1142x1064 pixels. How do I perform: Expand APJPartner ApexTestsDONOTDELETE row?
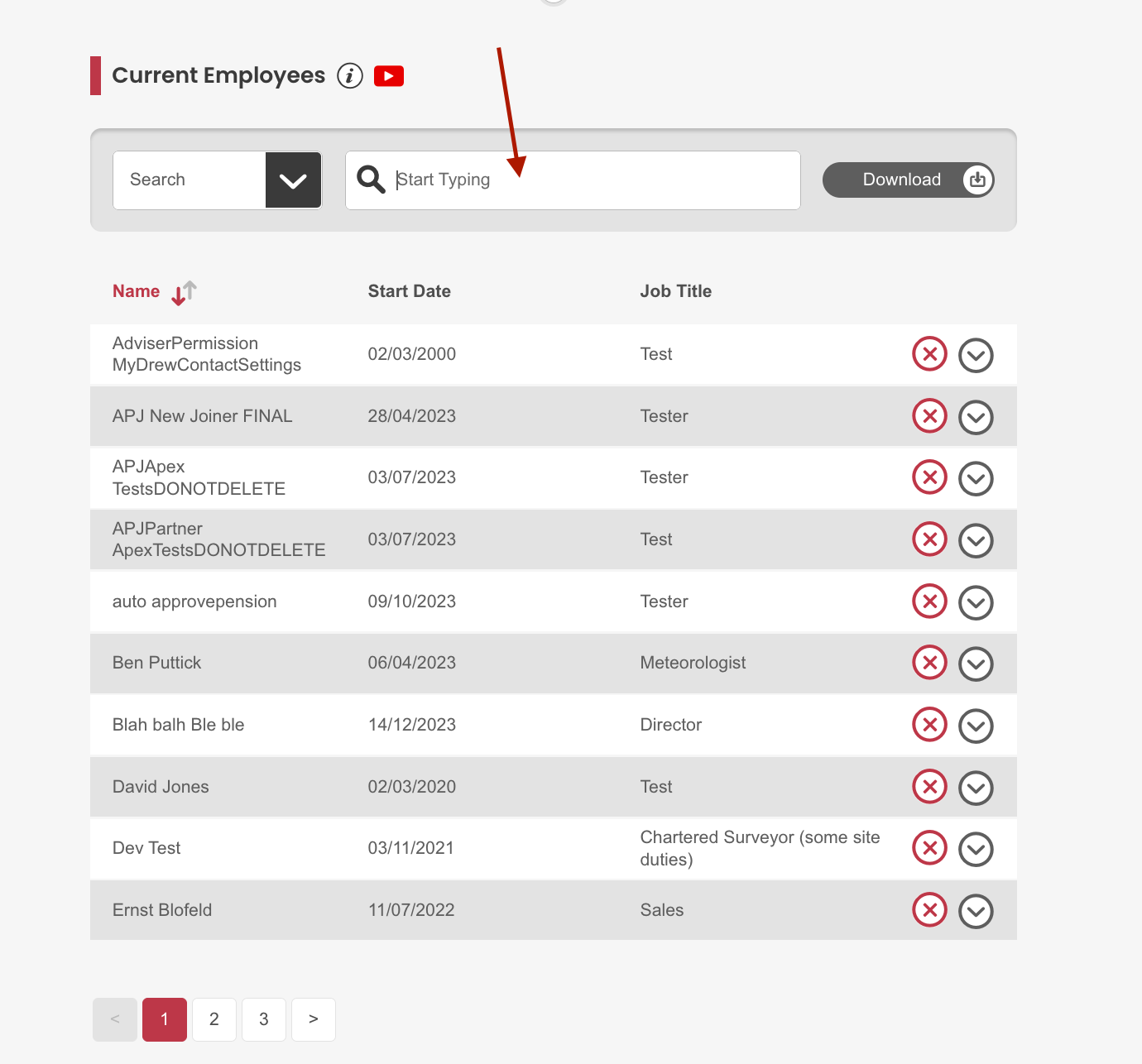976,541
